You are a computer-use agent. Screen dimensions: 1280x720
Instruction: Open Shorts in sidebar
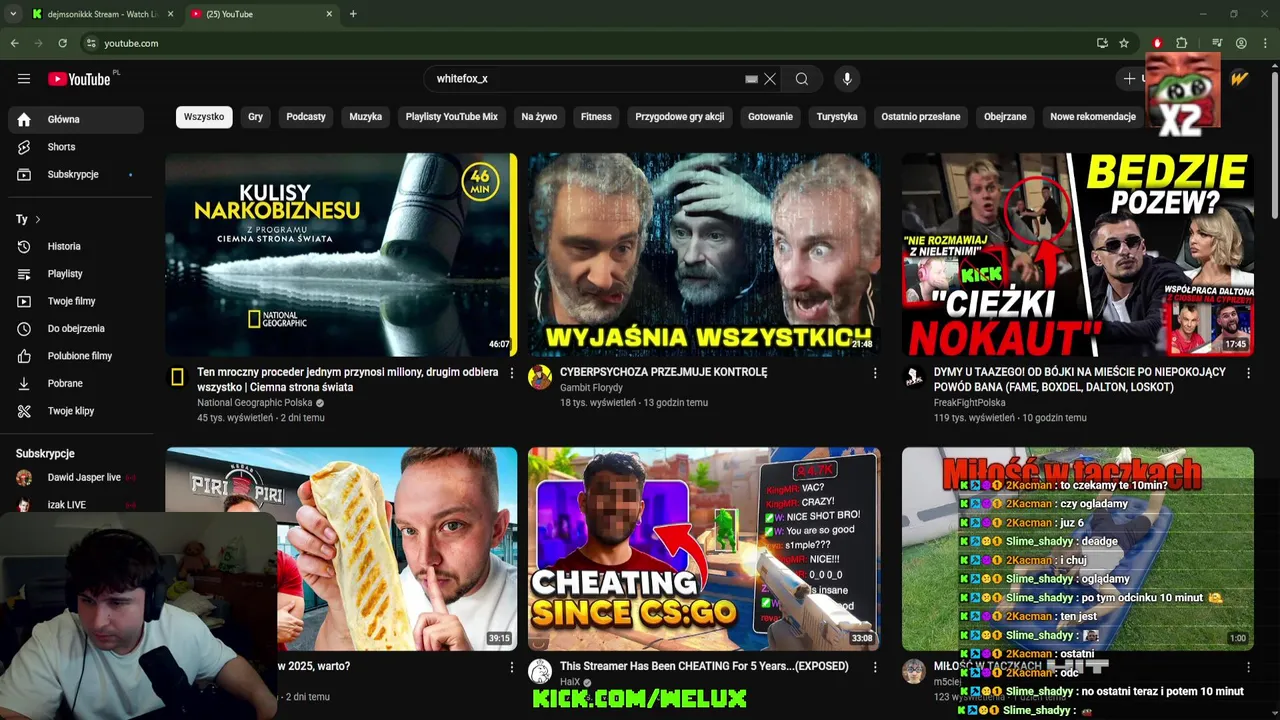click(76, 147)
